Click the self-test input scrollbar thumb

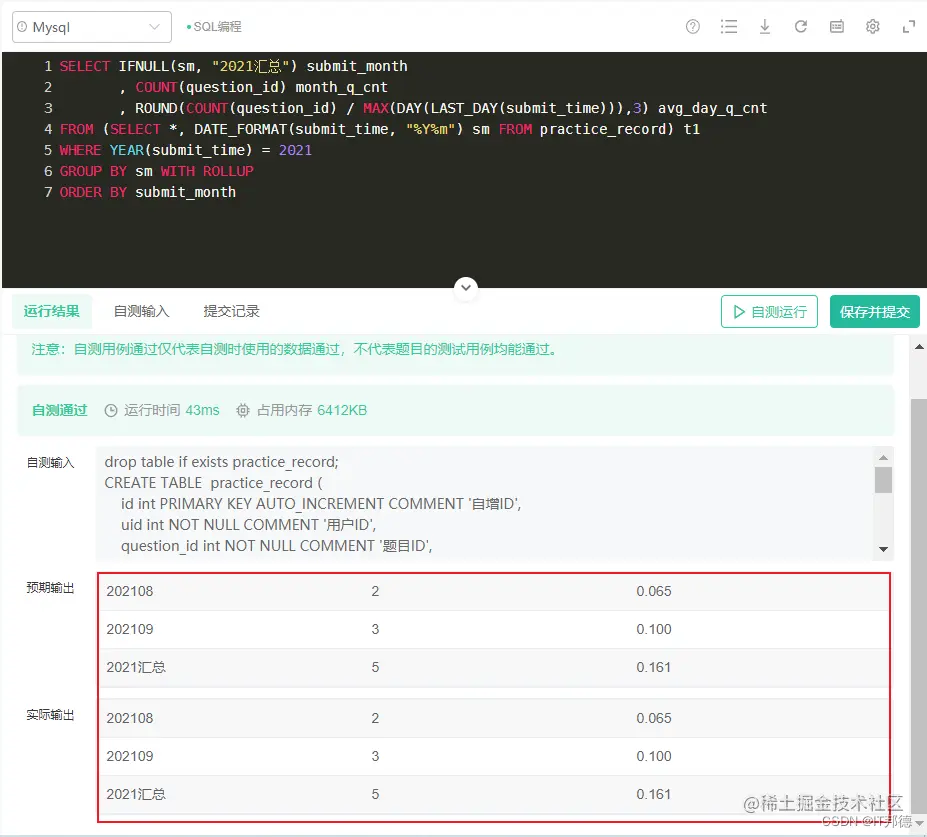point(883,479)
